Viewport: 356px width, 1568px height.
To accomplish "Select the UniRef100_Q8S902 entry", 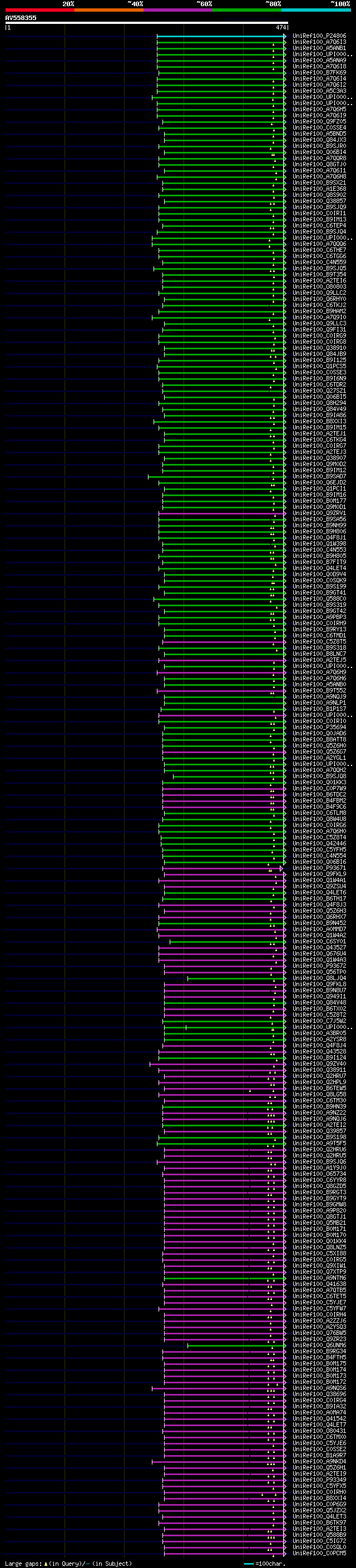I will 319,195.
